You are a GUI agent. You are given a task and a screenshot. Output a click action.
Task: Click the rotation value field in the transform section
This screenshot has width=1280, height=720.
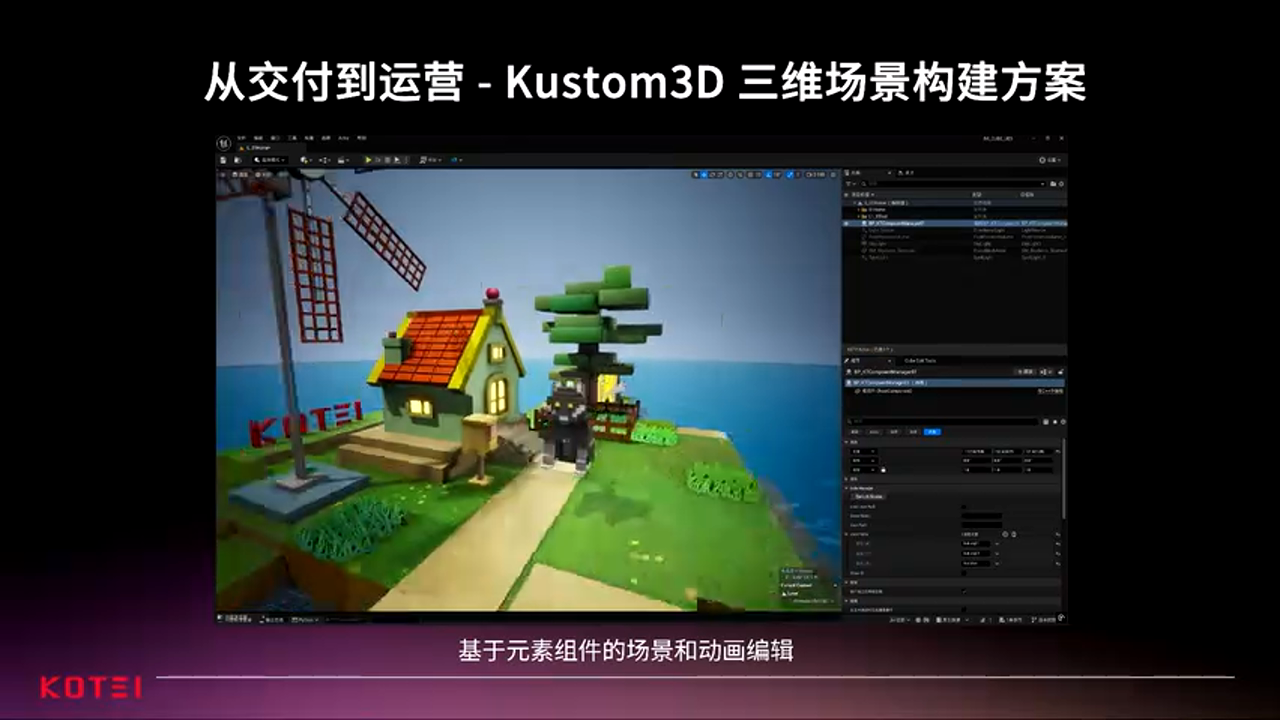point(976,460)
